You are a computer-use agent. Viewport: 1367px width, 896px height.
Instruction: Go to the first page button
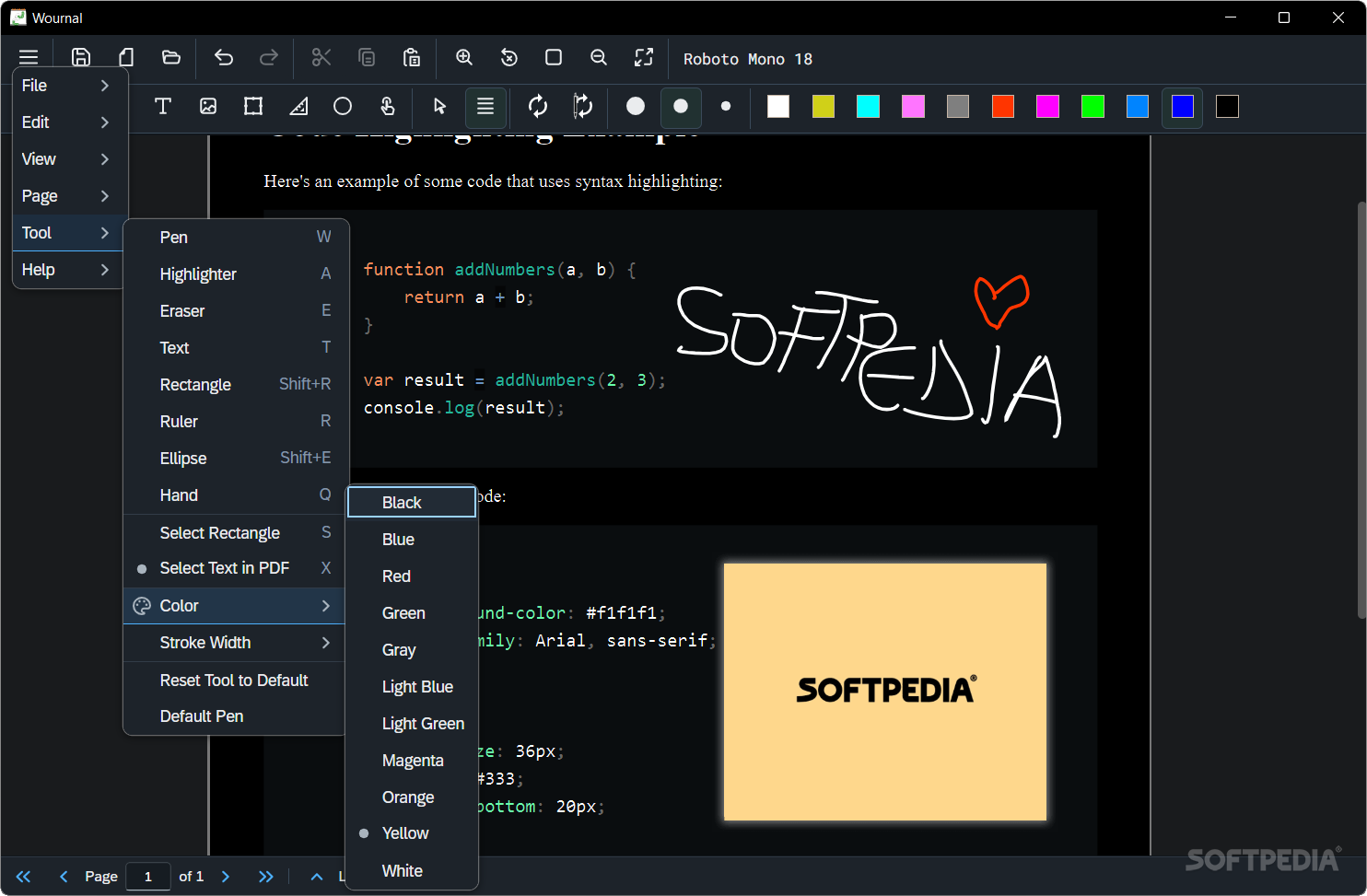pos(24,877)
